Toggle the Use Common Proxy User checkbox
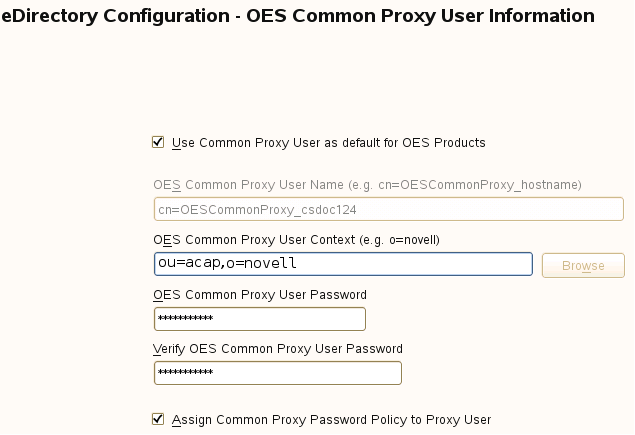The image size is (635, 435). click(158, 143)
